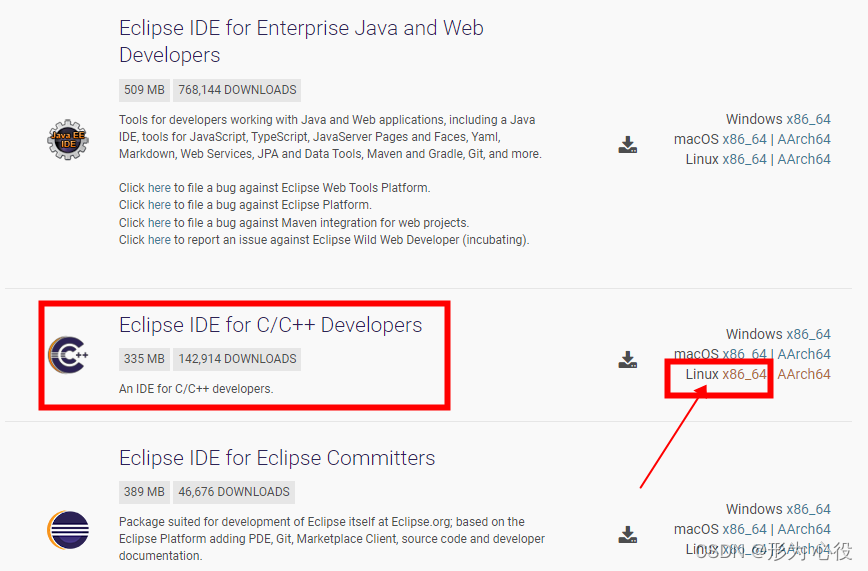Open Eclipse IDE for Eclipse Committers title
Screen dimensions: 868x571
pyautogui.click(x=277, y=458)
